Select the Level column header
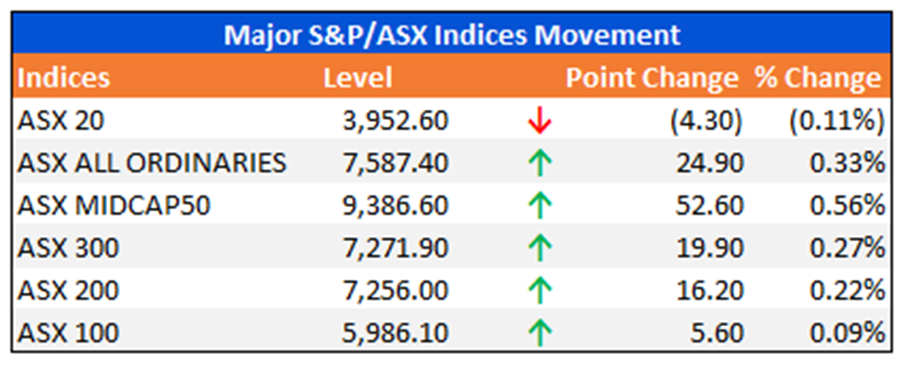This screenshot has width=912, height=372. click(x=358, y=78)
